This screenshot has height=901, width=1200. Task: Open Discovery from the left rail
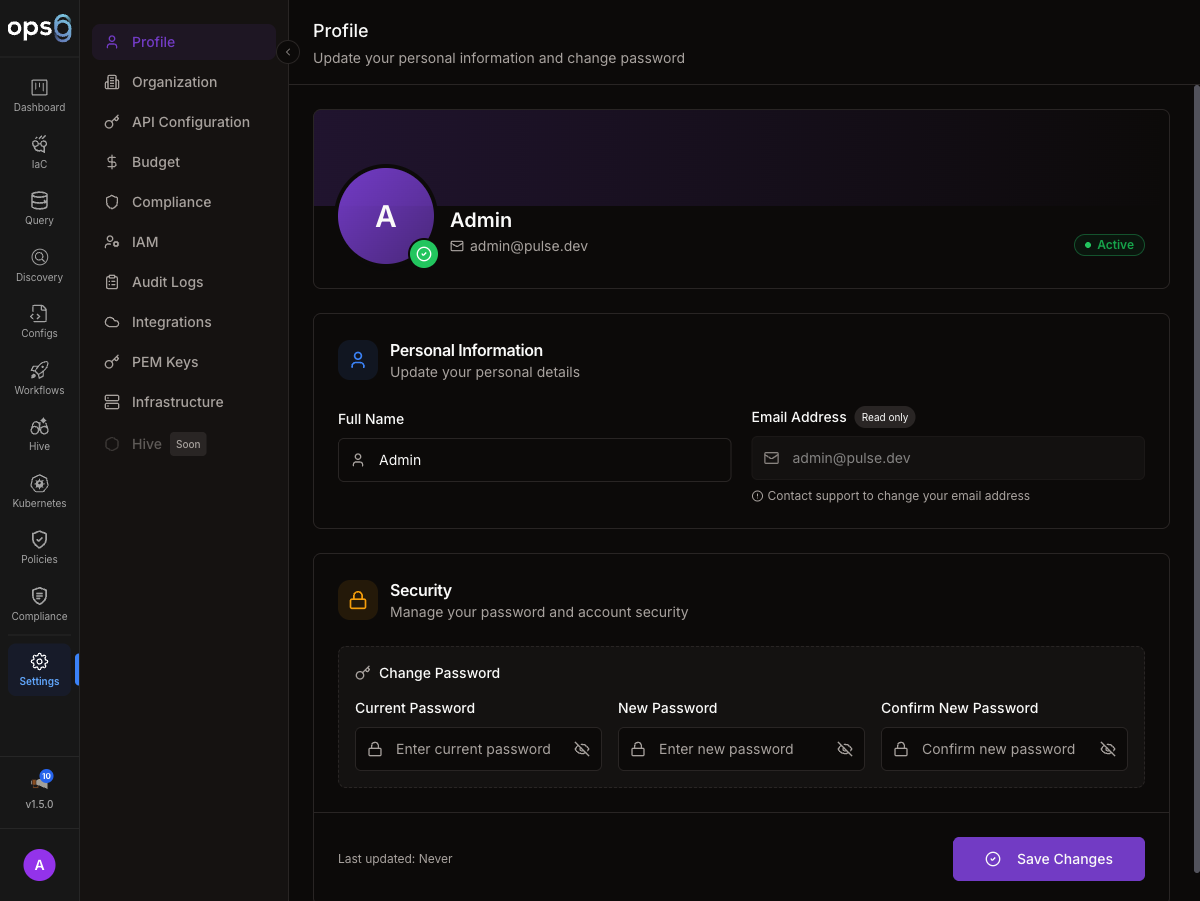point(39,258)
